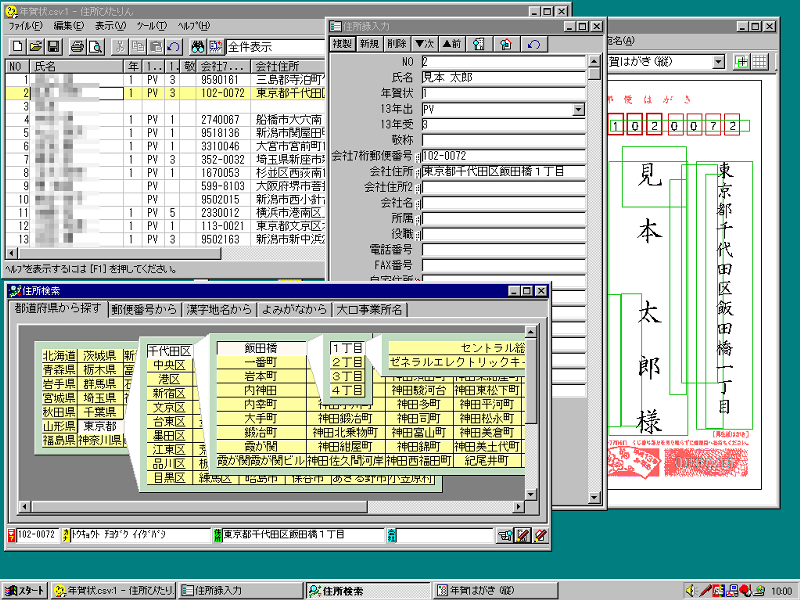Viewport: 800px width, 600px height.
Task: Open the ファイル(F) menu
Action: click(26, 26)
